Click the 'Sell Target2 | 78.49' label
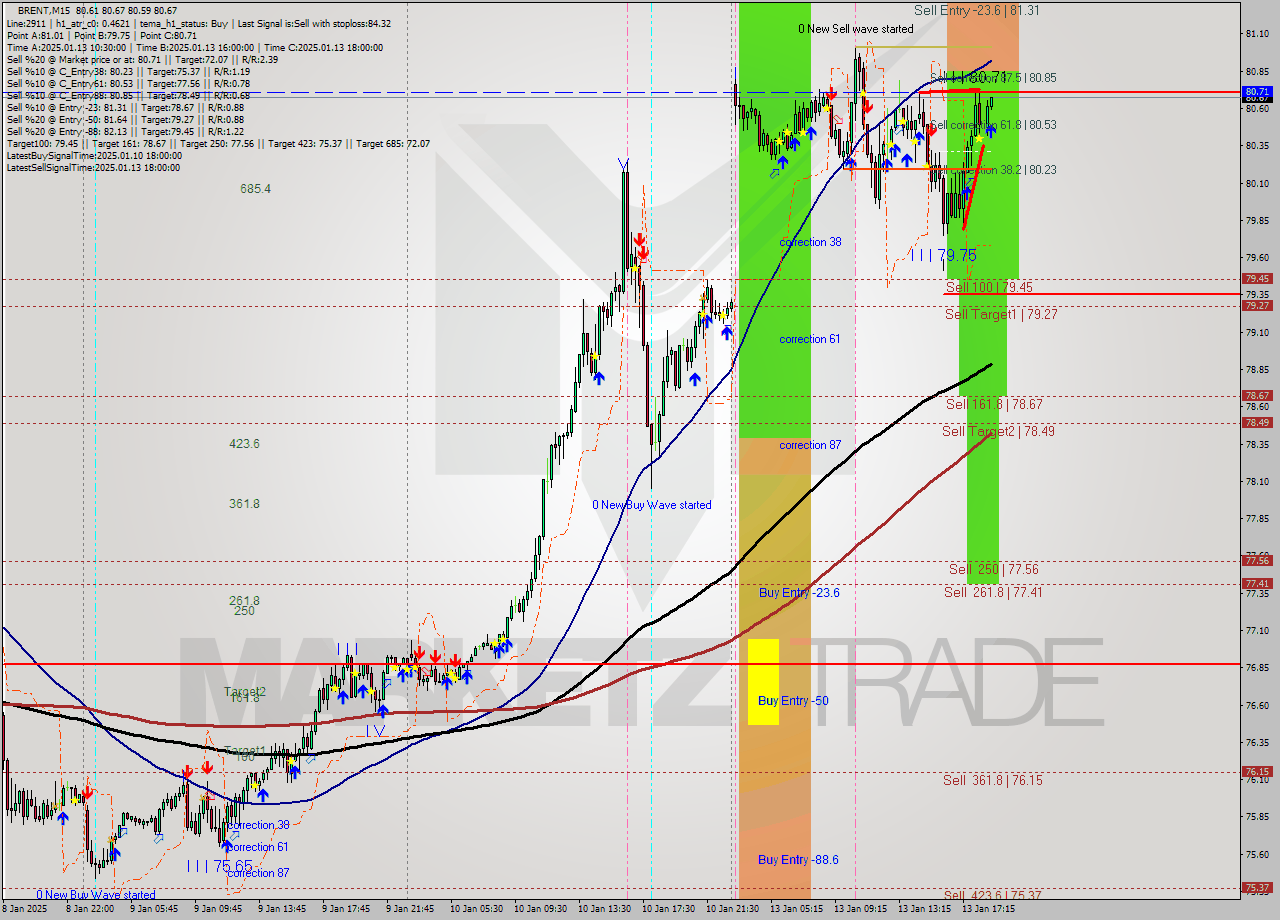Viewport: 1280px width, 920px height. click(998, 431)
